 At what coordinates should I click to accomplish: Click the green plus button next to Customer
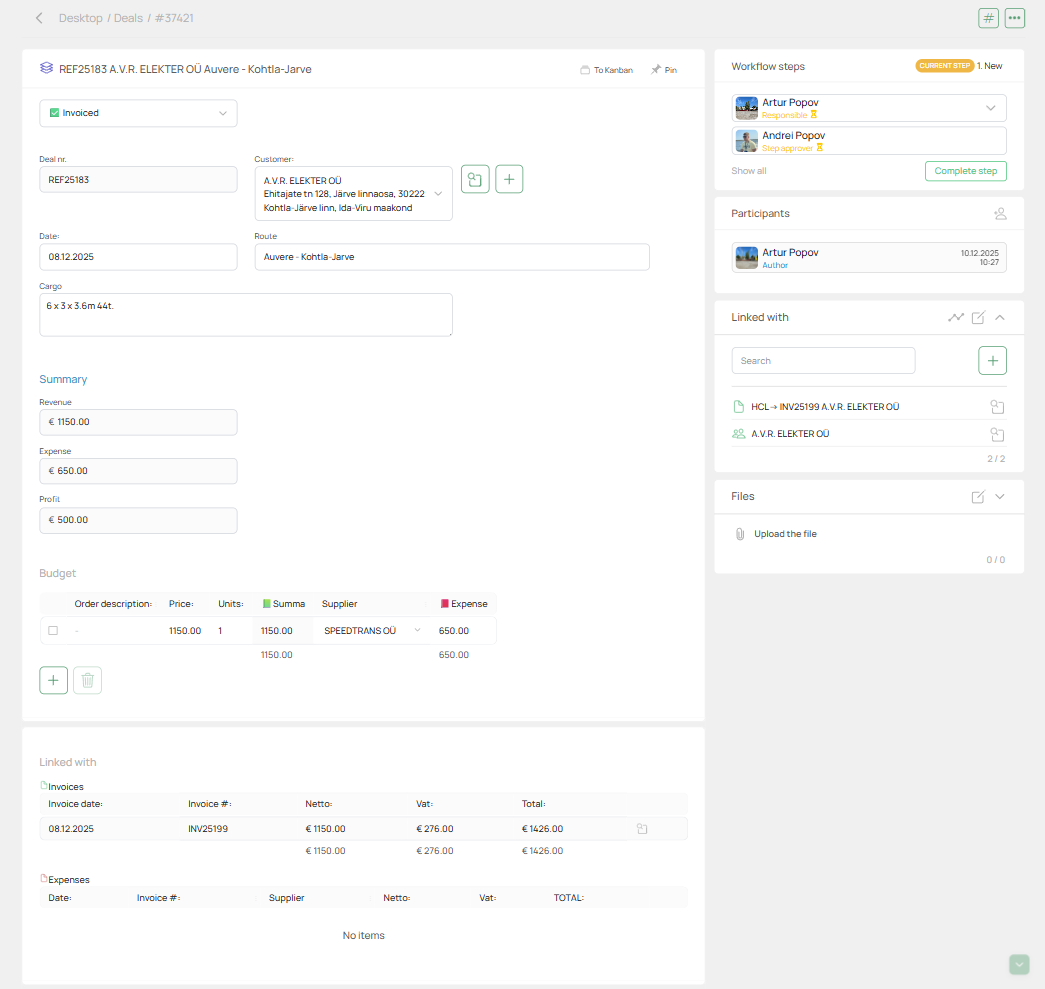[509, 179]
